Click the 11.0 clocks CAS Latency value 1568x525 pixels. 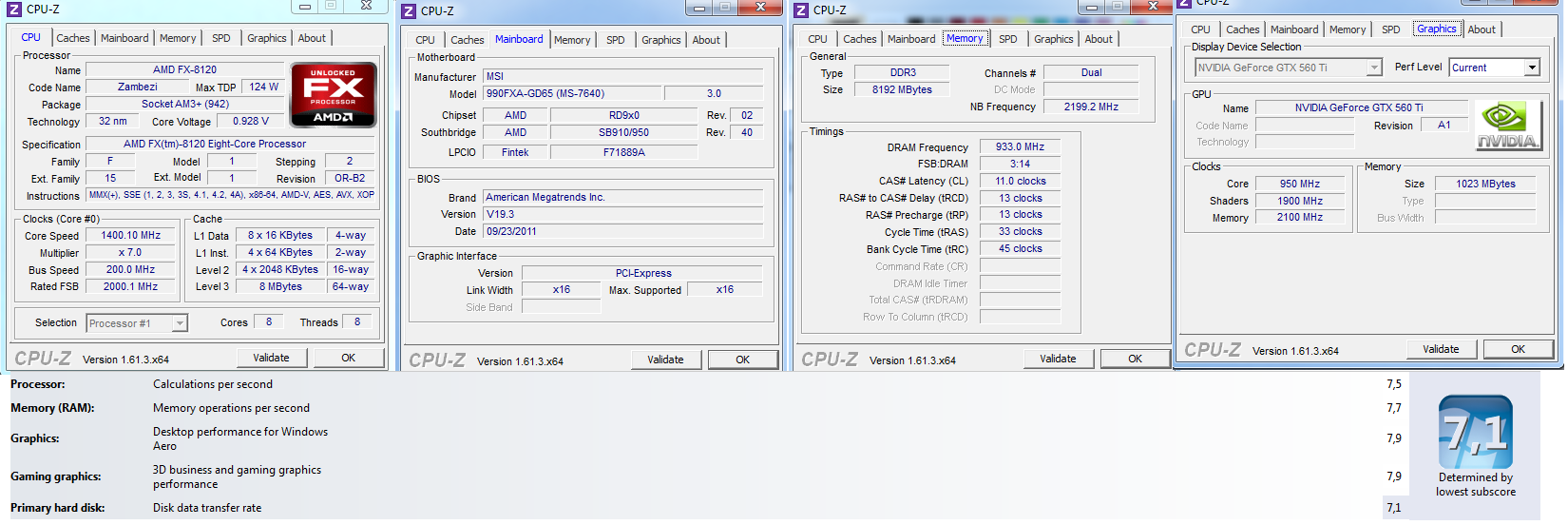1020,182
